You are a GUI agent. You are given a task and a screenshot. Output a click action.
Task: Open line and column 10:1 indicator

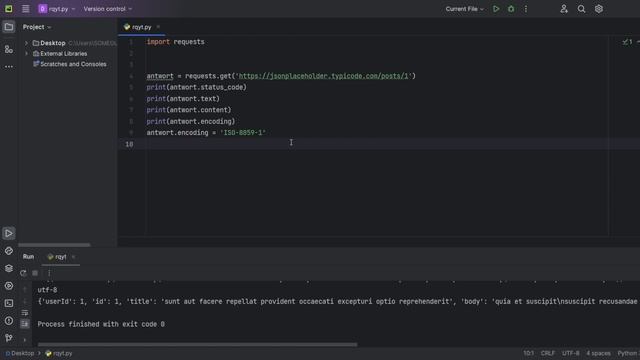528,353
